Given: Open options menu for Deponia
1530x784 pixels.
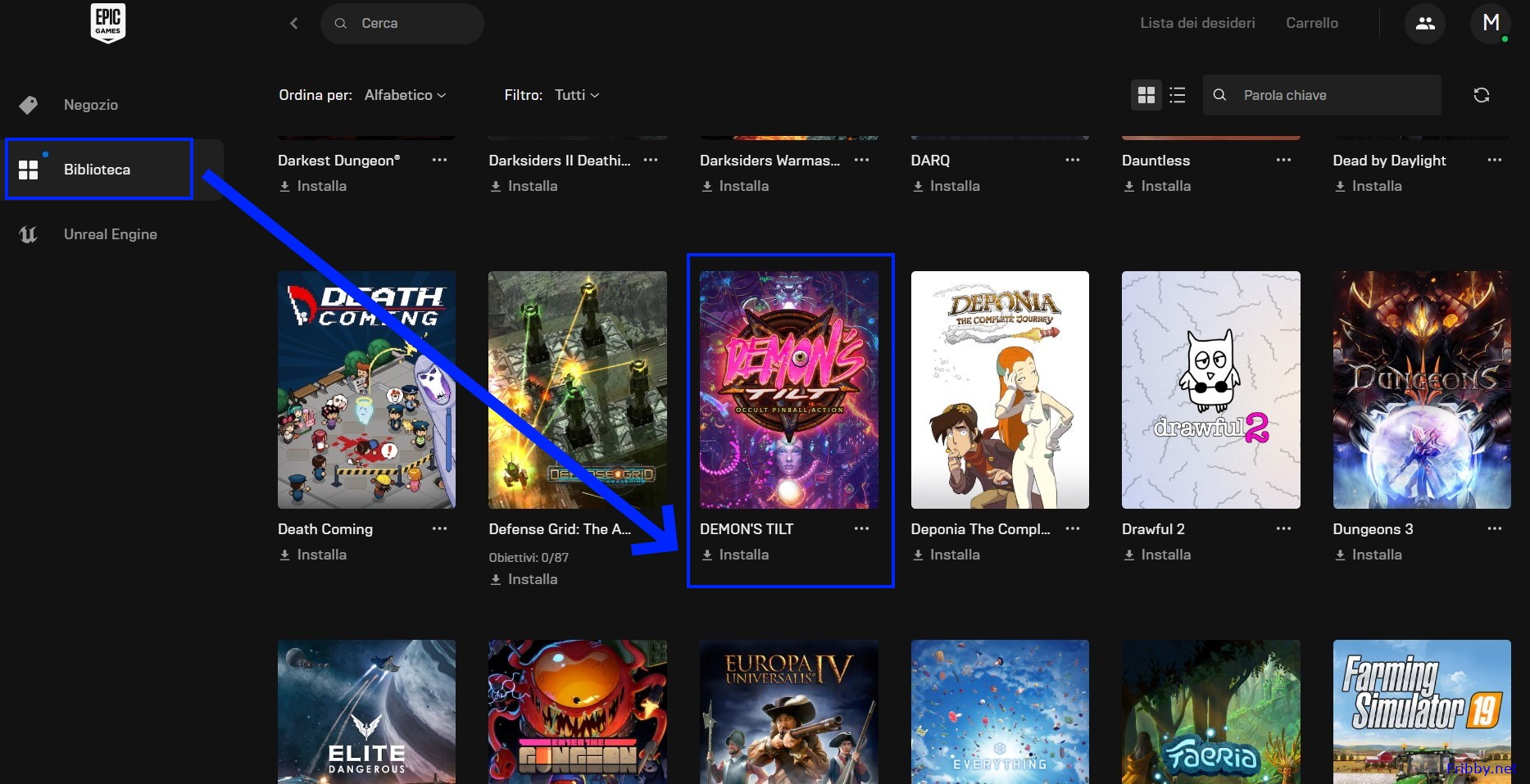Looking at the screenshot, I should (1073, 528).
